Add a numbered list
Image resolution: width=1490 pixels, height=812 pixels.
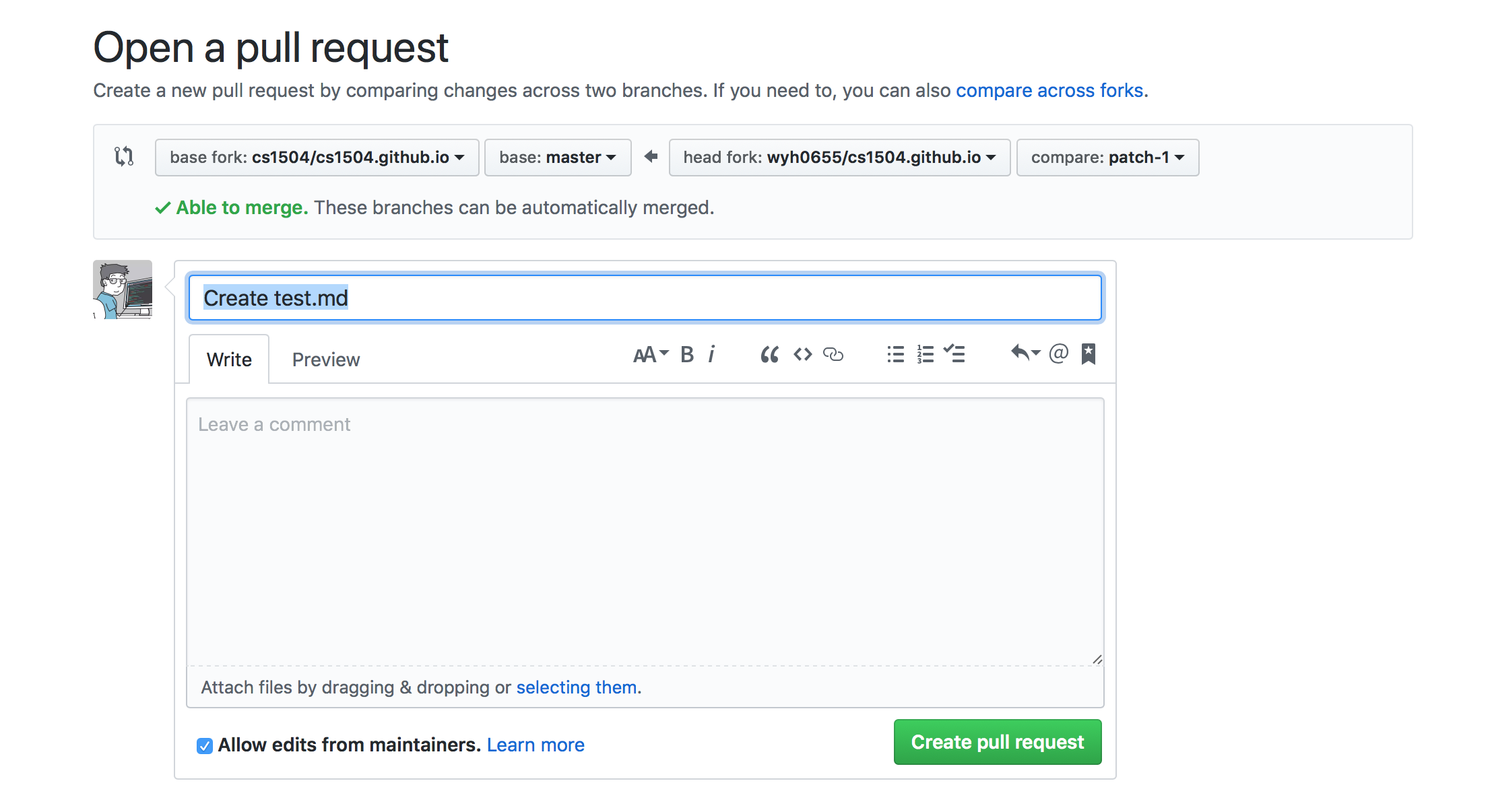[926, 354]
